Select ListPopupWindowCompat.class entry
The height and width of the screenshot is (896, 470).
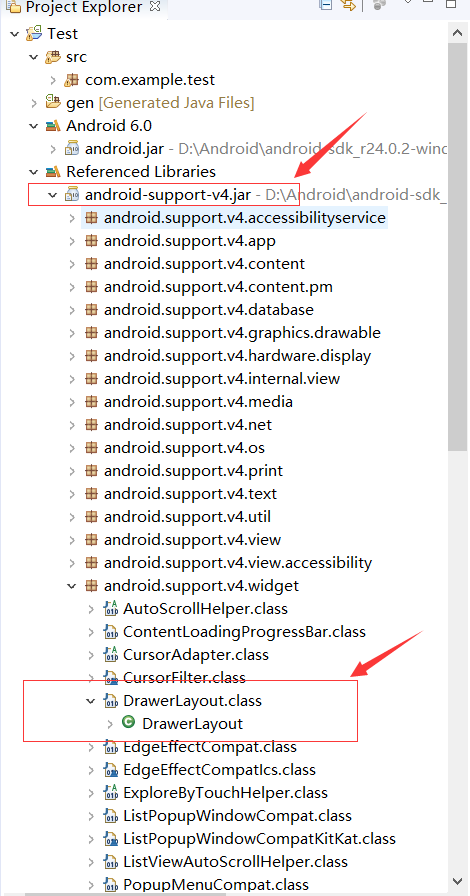pos(237,815)
